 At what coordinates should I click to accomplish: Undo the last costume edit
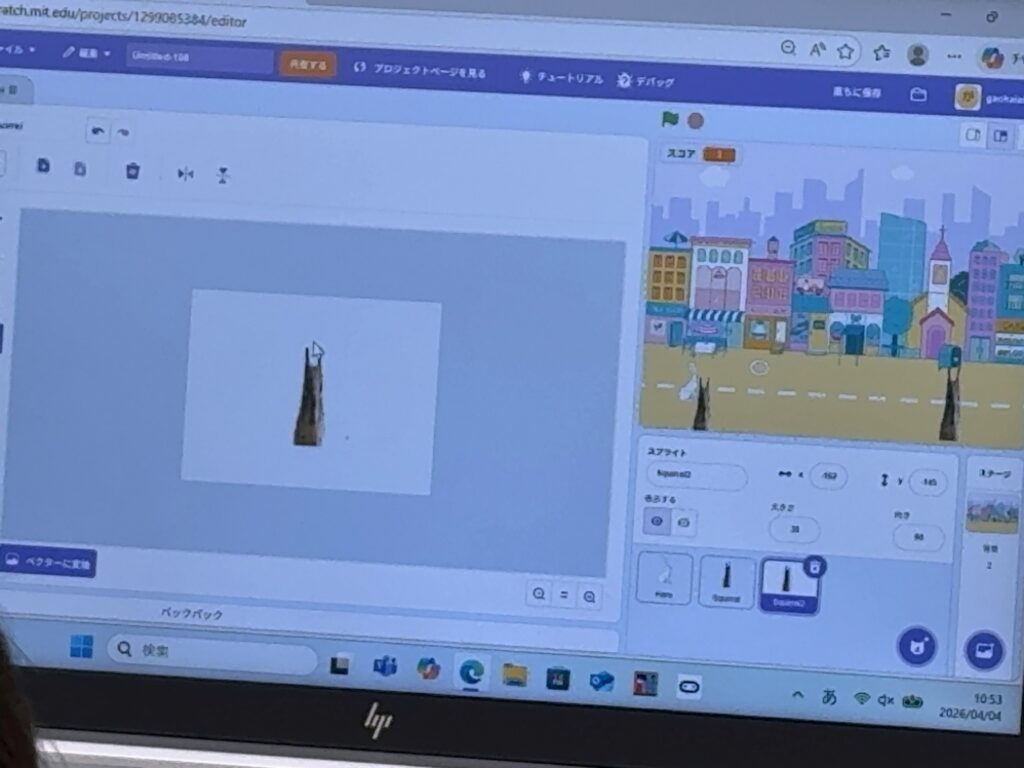(x=97, y=132)
